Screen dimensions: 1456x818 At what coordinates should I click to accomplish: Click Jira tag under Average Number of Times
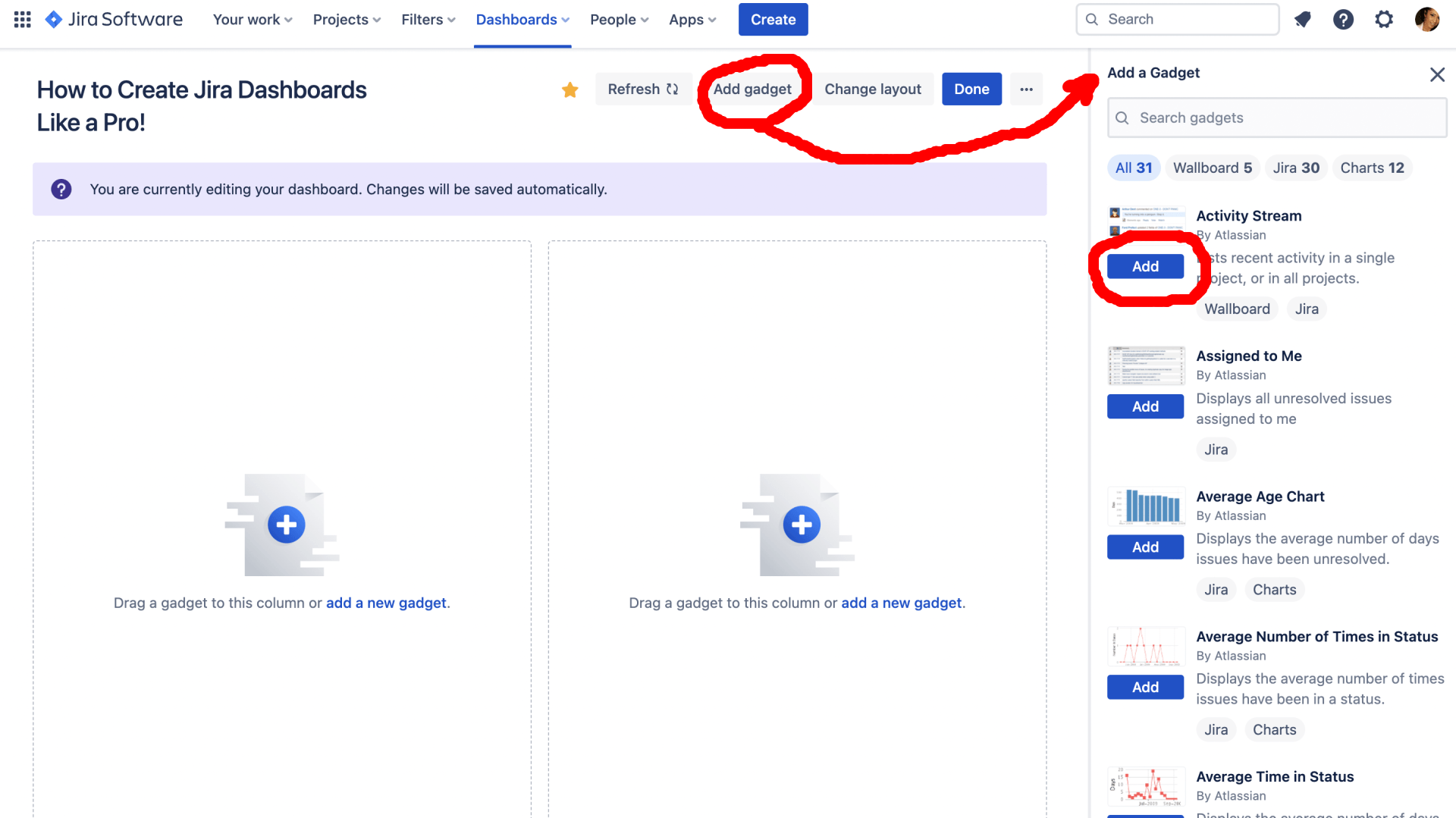pyautogui.click(x=1216, y=730)
